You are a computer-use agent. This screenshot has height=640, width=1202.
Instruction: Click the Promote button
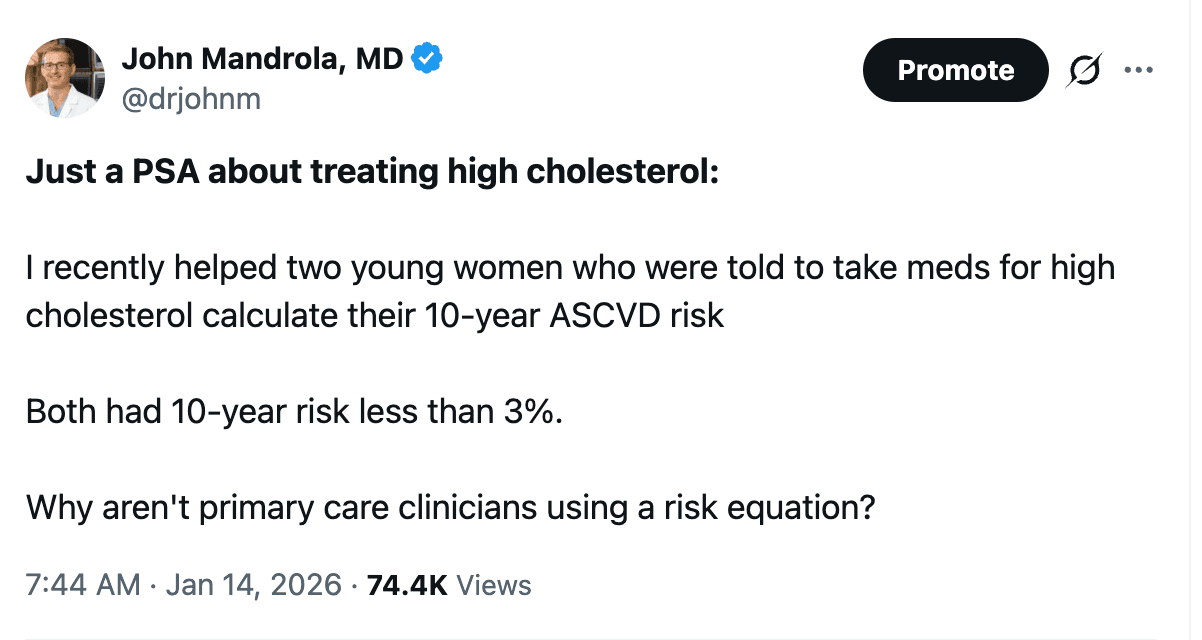955,69
